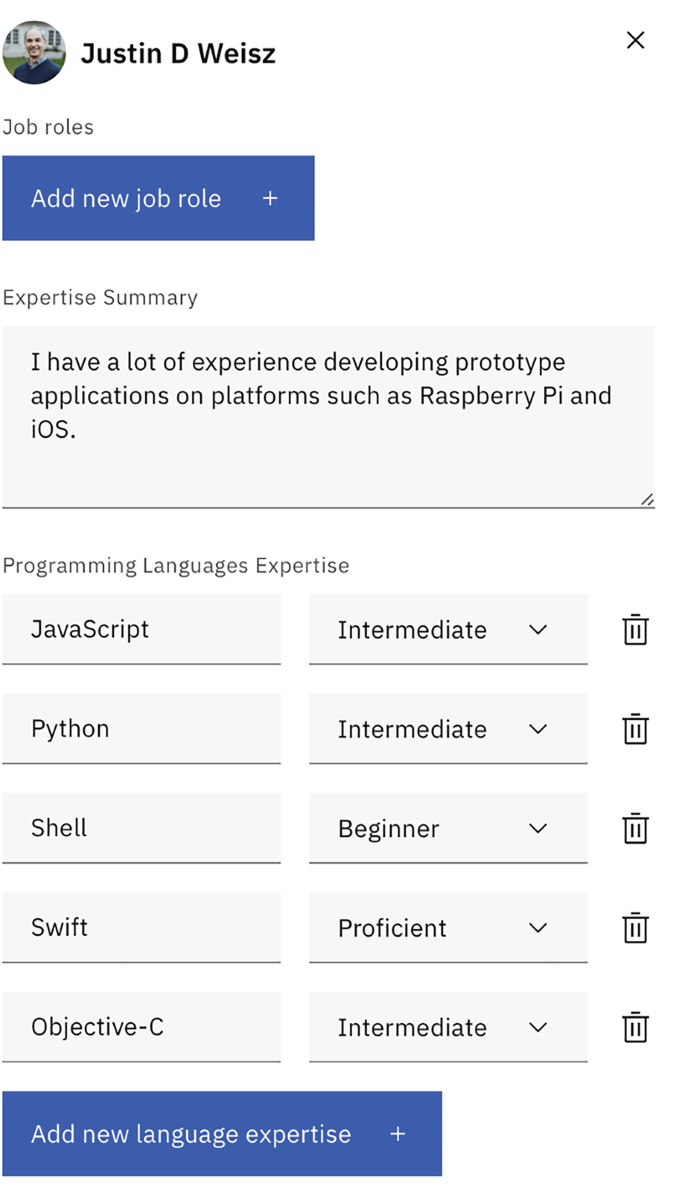Viewport: 685px width, 1198px height.
Task: Delete the Python language row
Action: (x=635, y=729)
